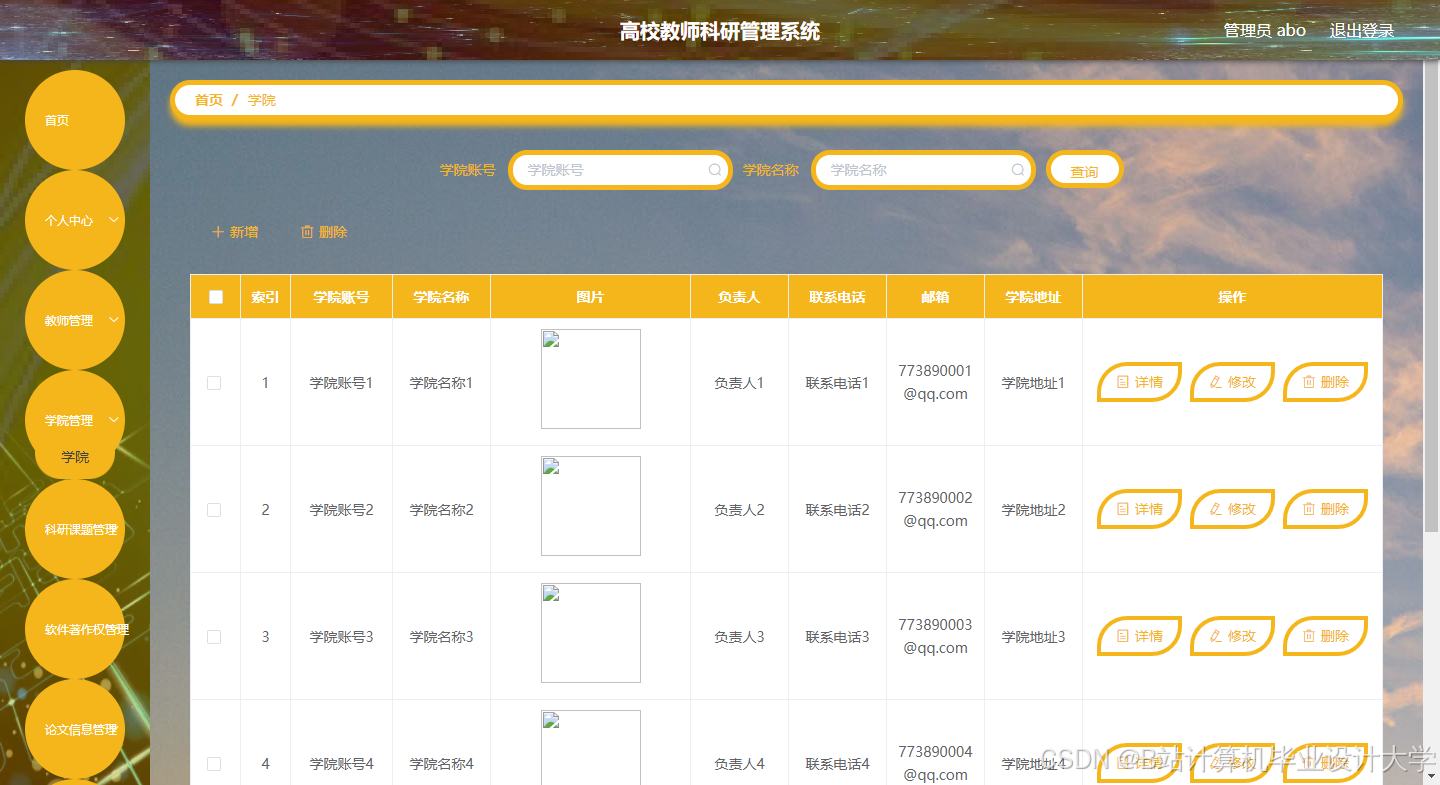1440x785 pixels.
Task: Check the checkbox for row 1
Action: [x=214, y=383]
